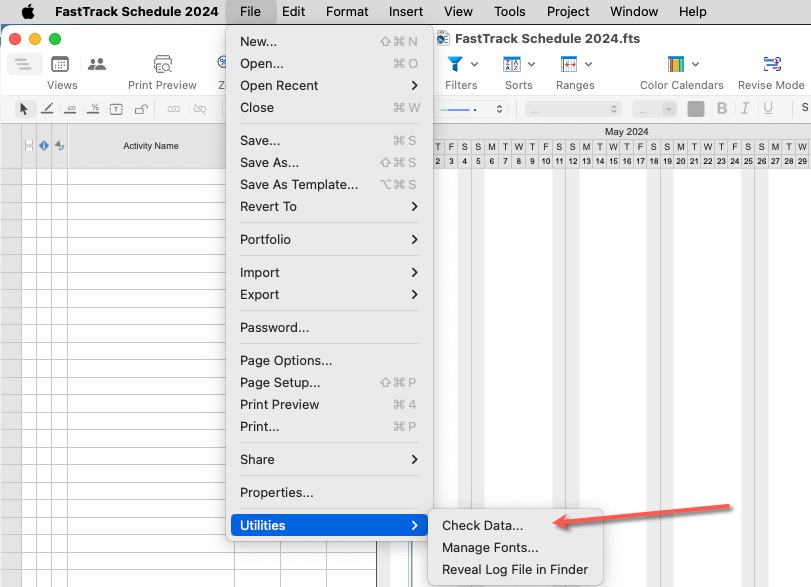Click the Revise Mode icon

[771, 65]
